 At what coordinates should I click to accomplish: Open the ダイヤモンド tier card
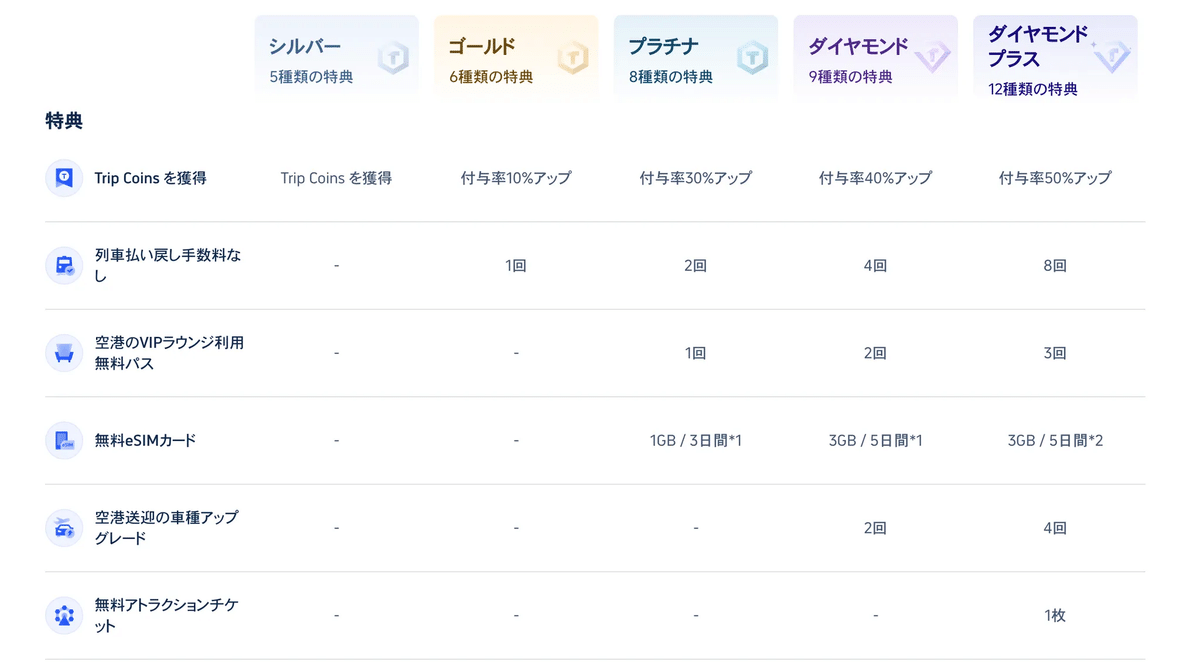[x=875, y=58]
